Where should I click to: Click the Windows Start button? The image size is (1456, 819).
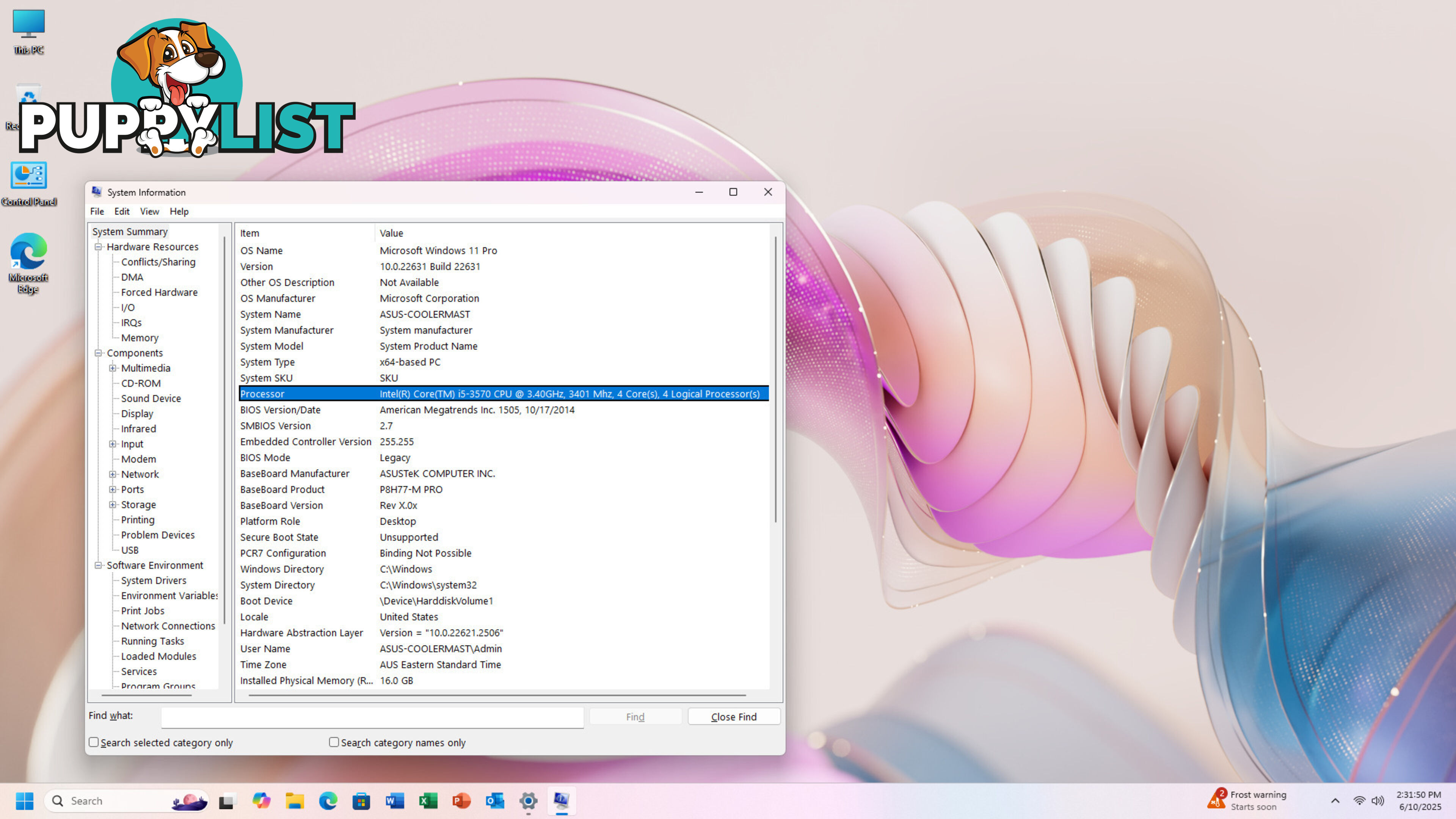(x=24, y=800)
